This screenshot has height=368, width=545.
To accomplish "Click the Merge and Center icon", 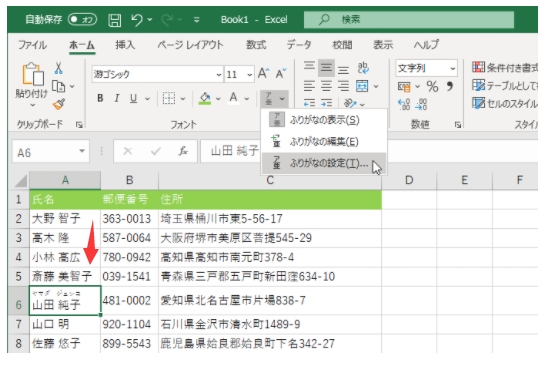I will click(x=362, y=86).
